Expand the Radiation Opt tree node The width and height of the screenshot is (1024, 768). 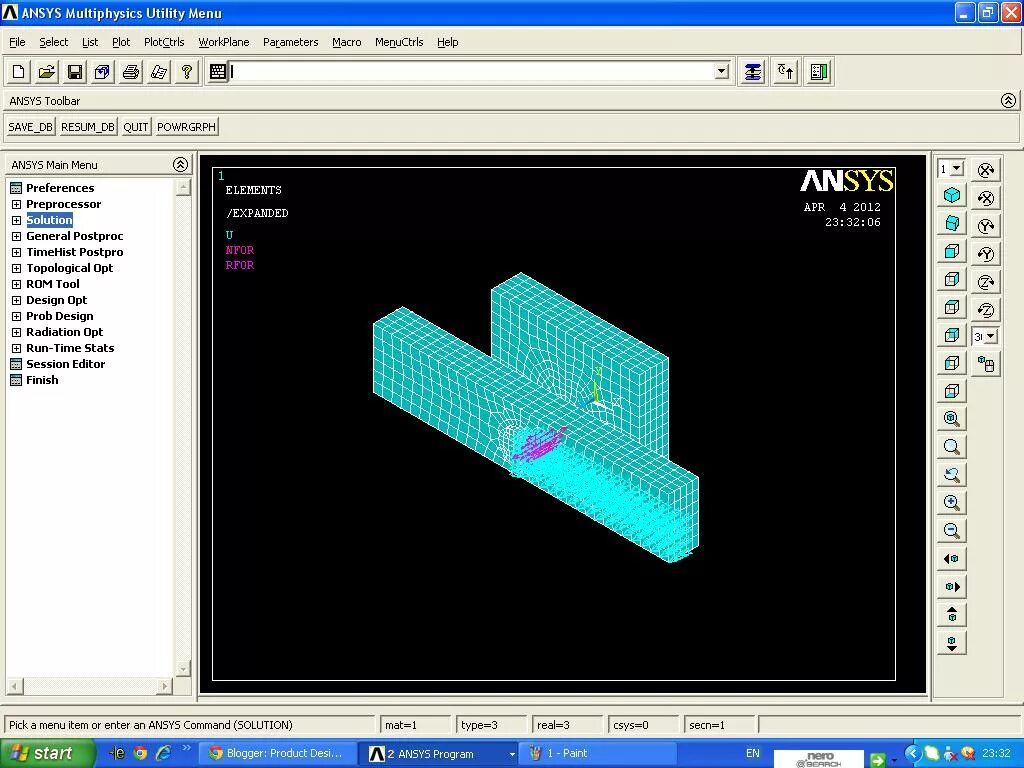16,332
